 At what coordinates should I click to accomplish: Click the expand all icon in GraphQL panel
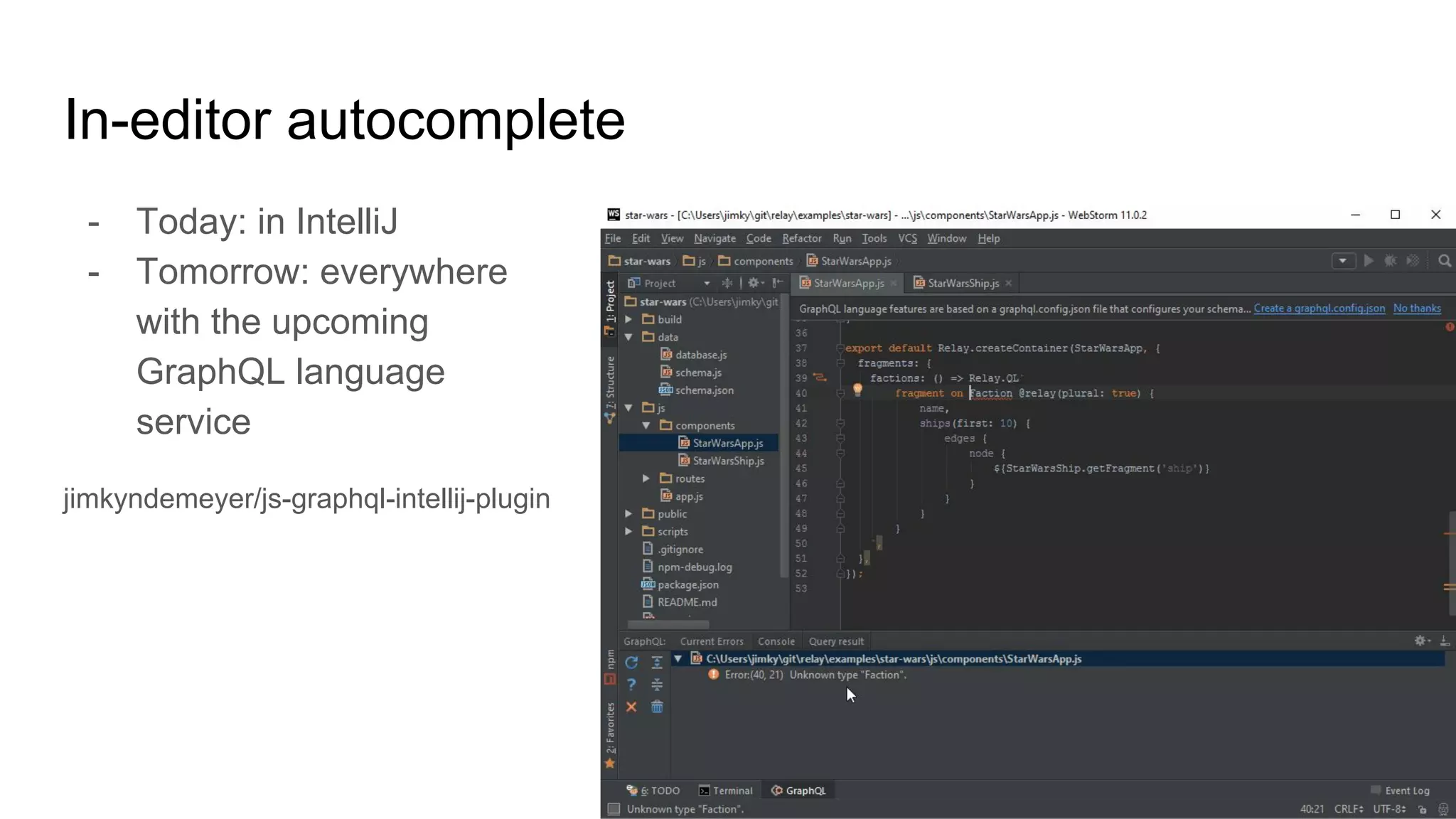[657, 663]
